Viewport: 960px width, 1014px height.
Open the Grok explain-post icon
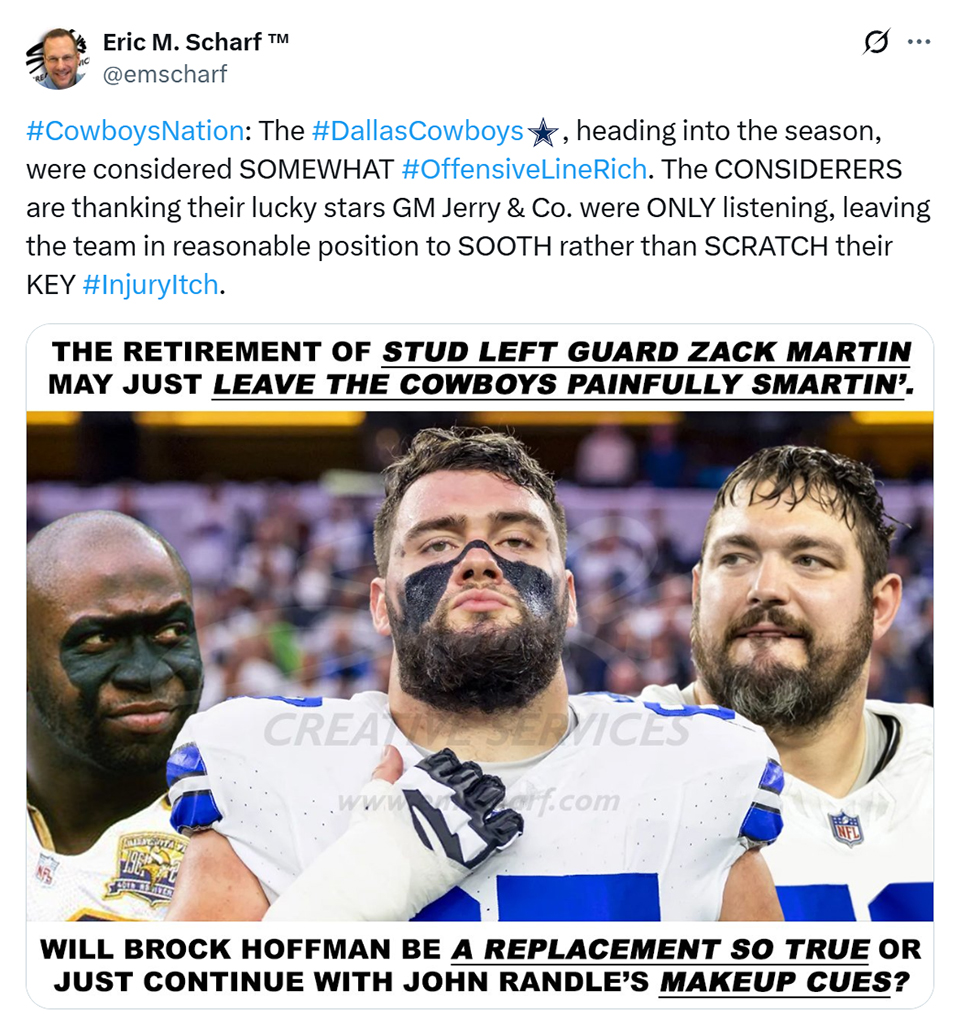877,41
